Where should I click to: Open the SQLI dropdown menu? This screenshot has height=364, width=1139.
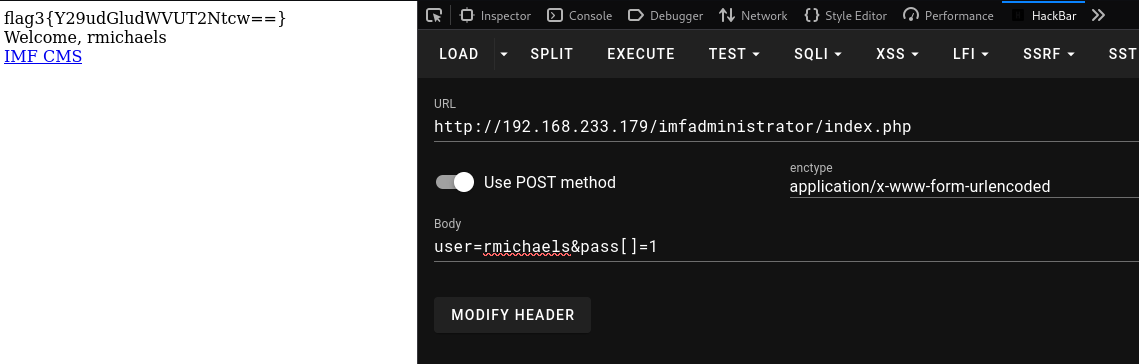818,54
